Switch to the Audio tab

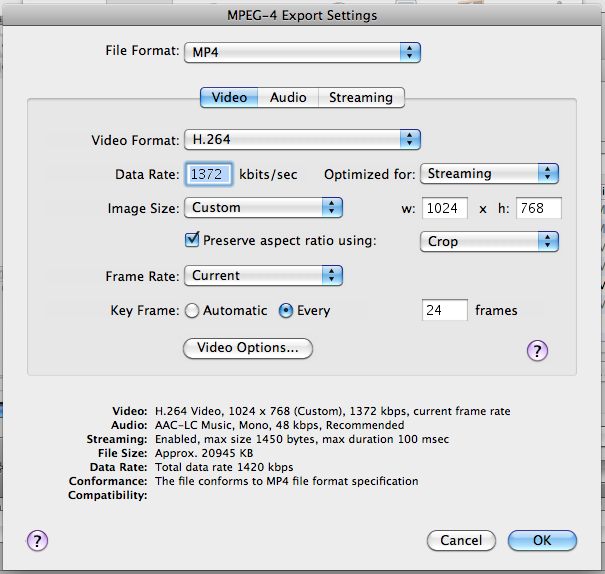pyautogui.click(x=288, y=97)
